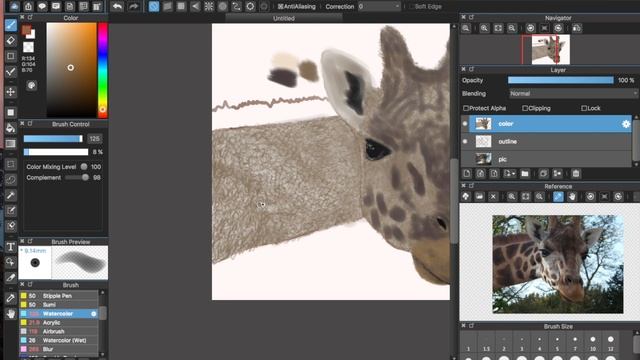Image resolution: width=640 pixels, height=360 pixels.
Task: Enable the radial snap icon
Action: tap(209, 6)
